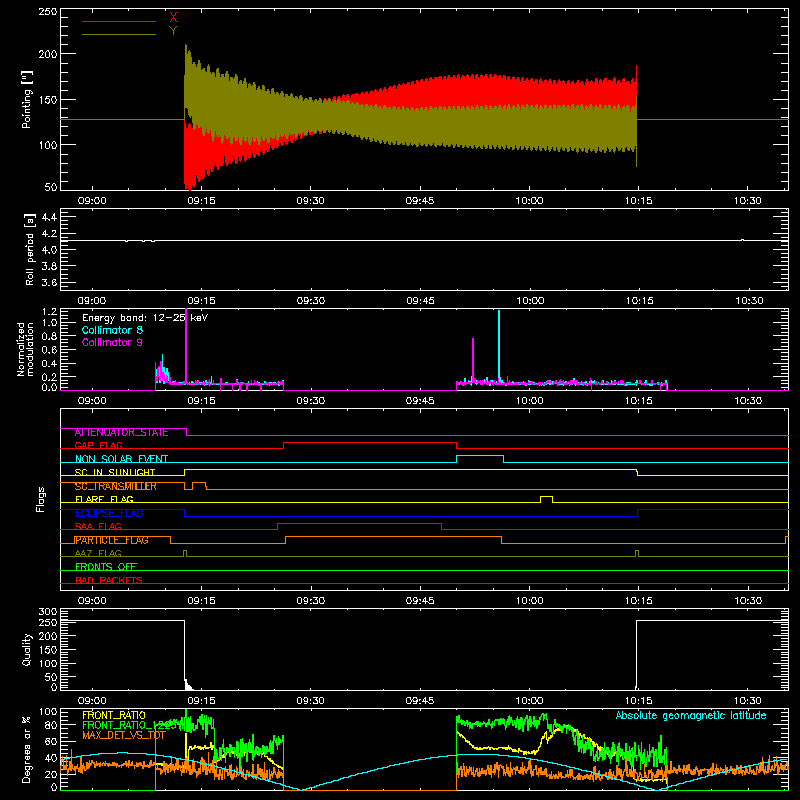Click the olive Y legend letter

tap(173, 31)
